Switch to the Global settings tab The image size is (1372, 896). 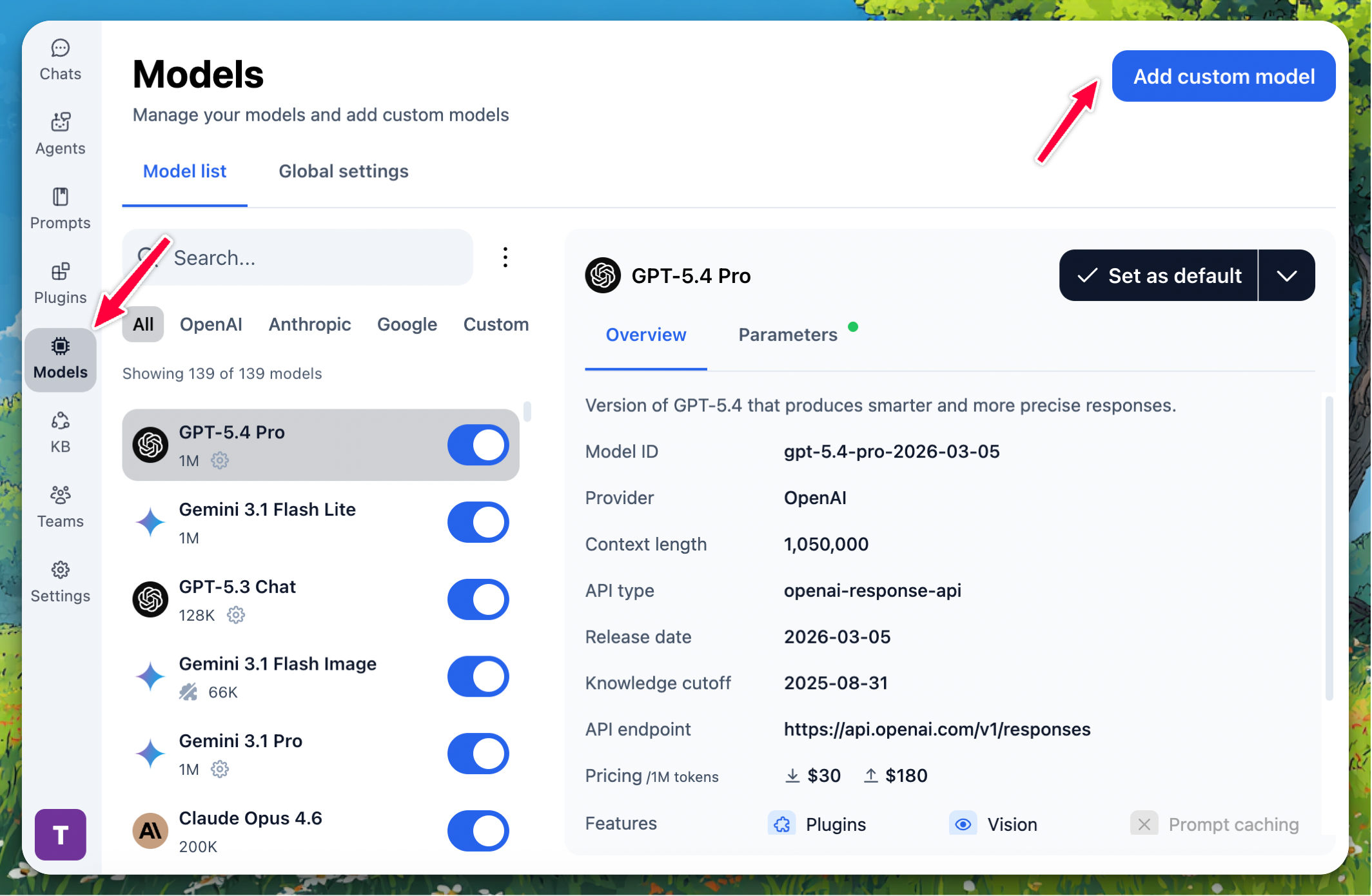point(343,171)
